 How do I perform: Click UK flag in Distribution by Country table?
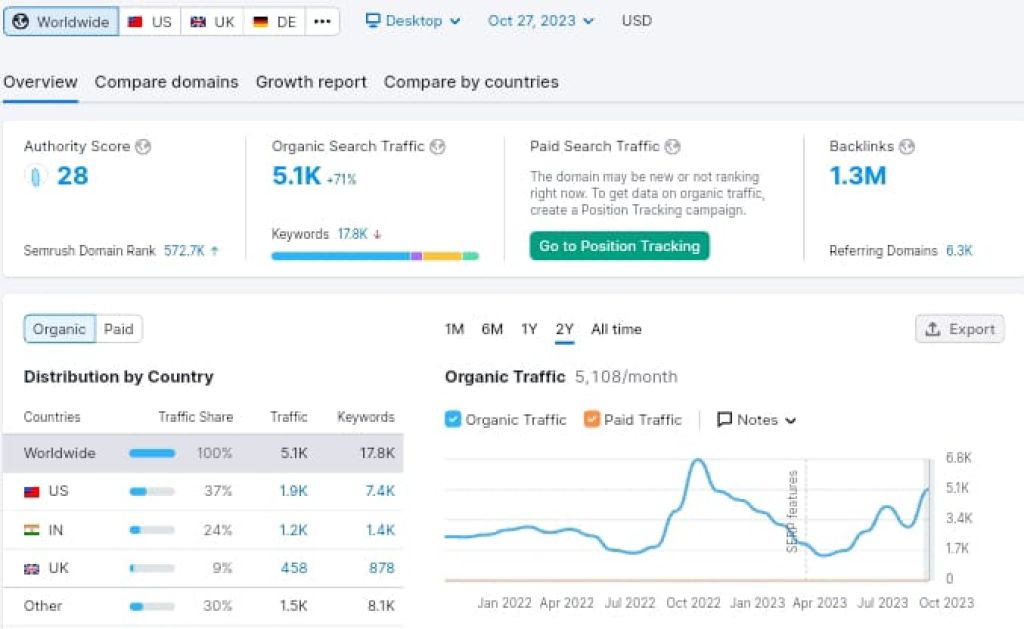31,568
